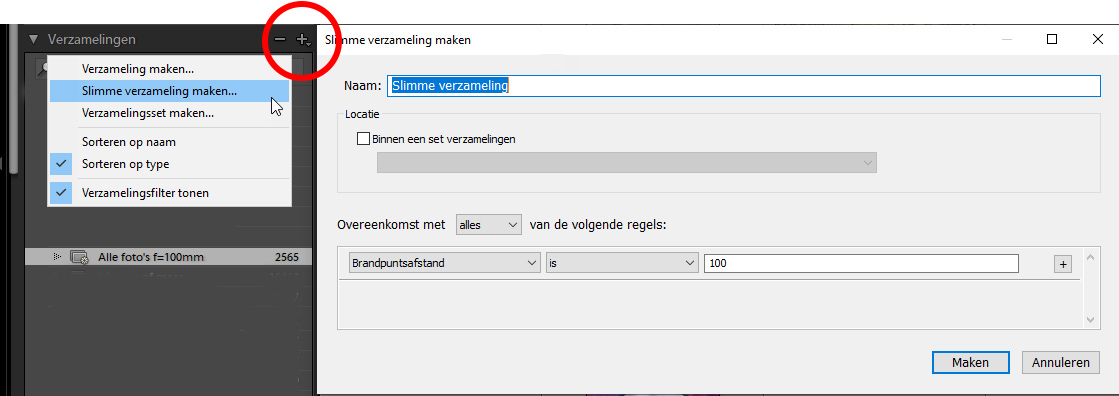Click the Maken button
Image resolution: width=1119 pixels, height=396 pixels.
click(x=971, y=362)
